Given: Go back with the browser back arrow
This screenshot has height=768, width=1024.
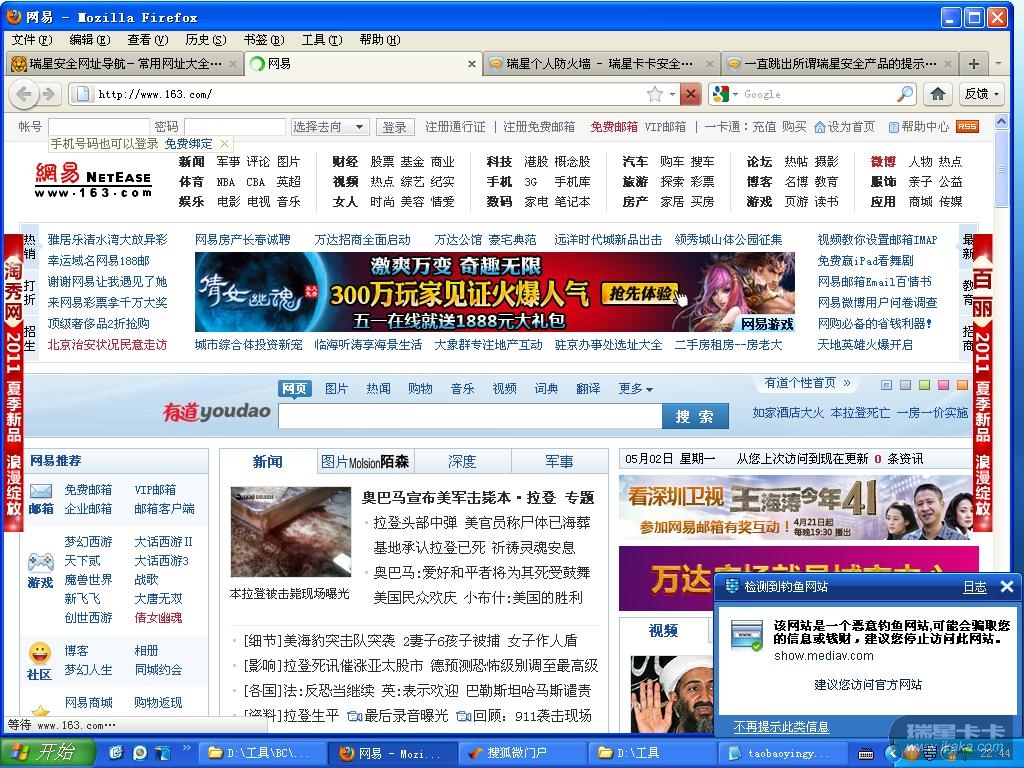Looking at the screenshot, I should pyautogui.click(x=23, y=94).
